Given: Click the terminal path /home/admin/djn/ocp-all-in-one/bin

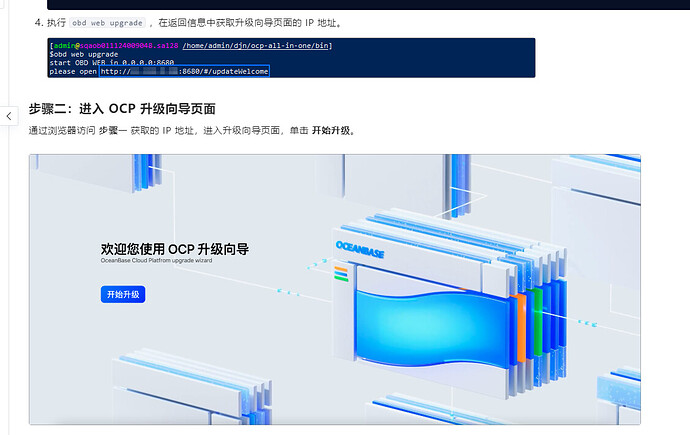Looking at the screenshot, I should point(256,45).
